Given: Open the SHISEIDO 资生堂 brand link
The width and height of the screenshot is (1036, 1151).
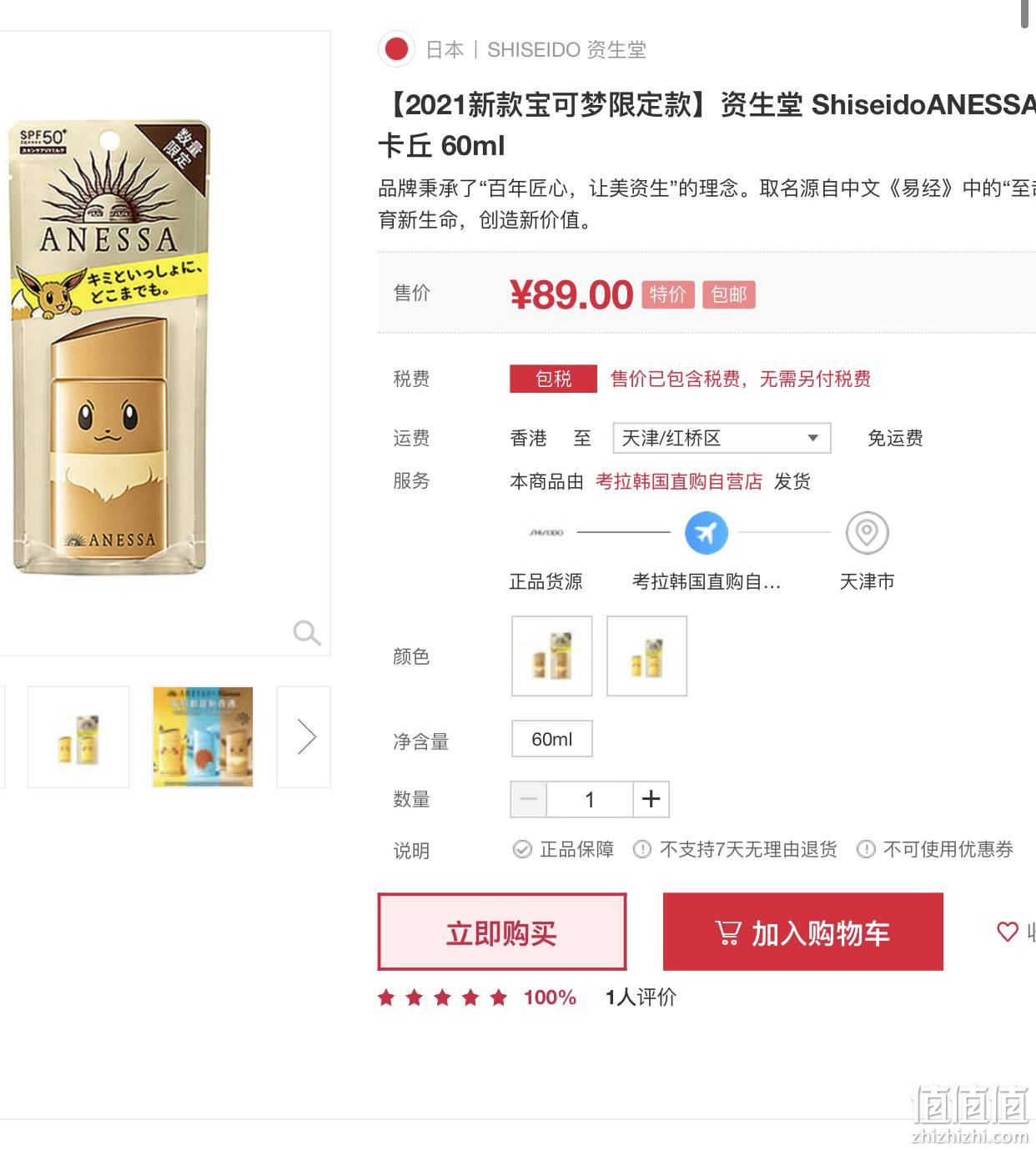Looking at the screenshot, I should [x=566, y=50].
